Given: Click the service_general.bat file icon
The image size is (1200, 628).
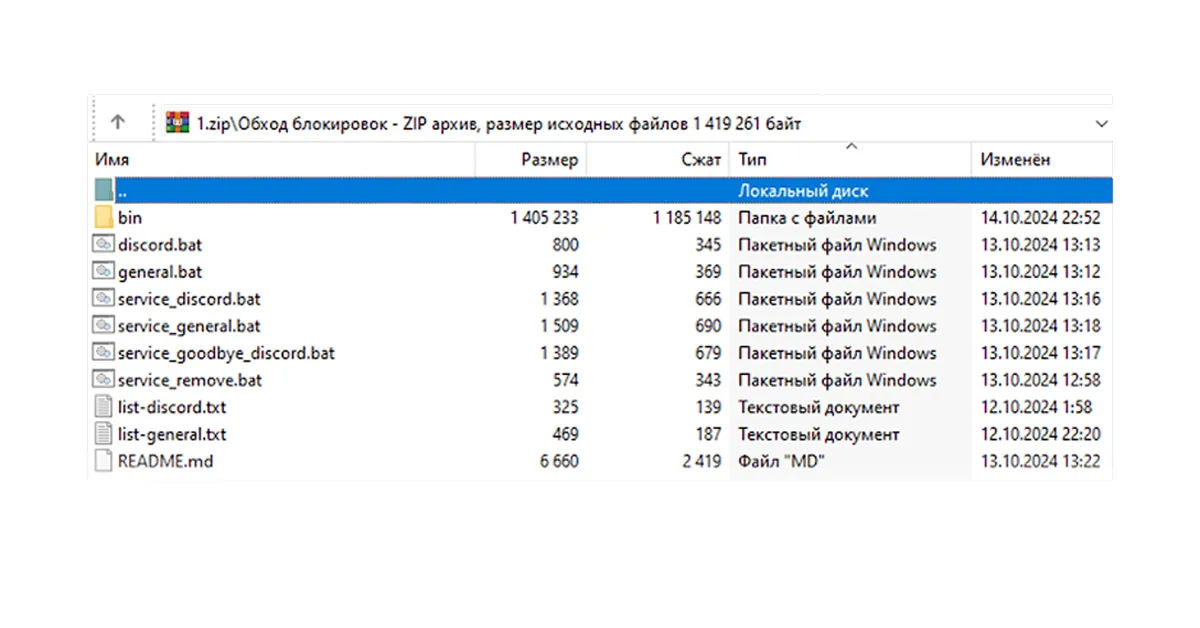Looking at the screenshot, I should 104,325.
